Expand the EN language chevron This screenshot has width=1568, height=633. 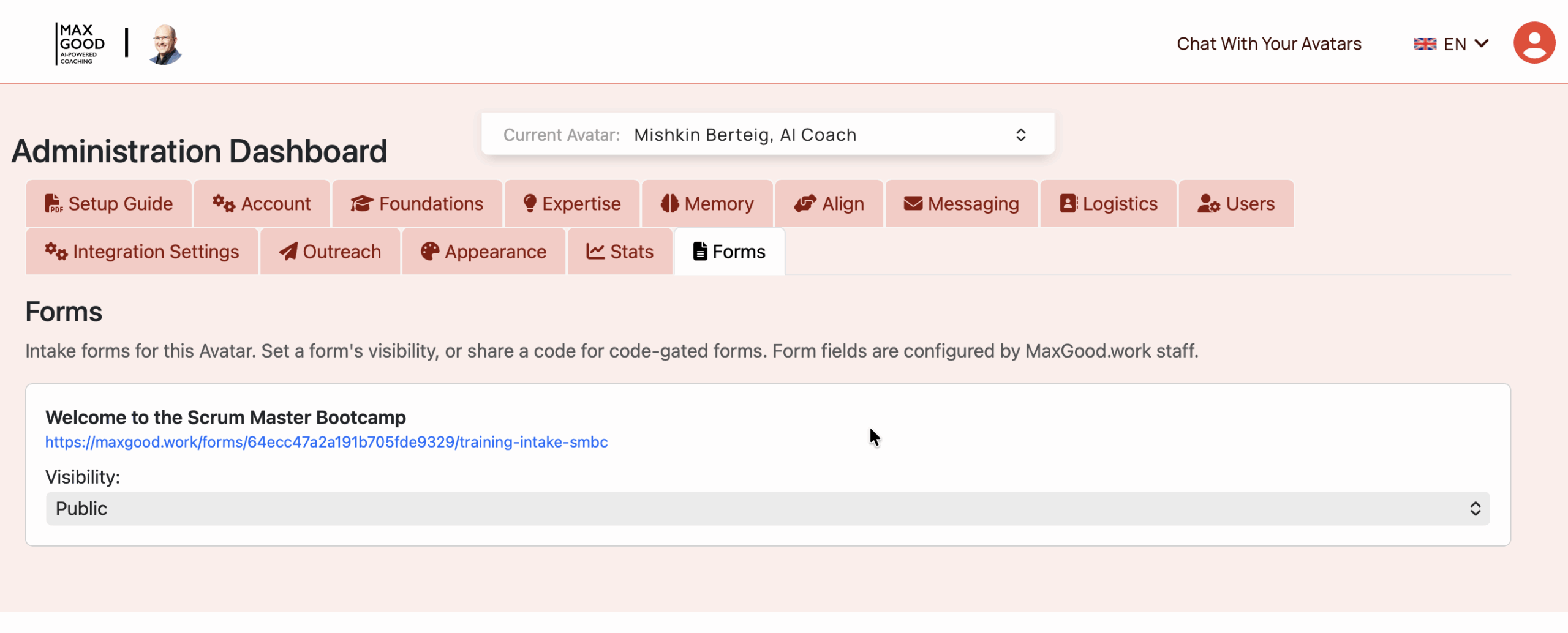pos(1482,43)
